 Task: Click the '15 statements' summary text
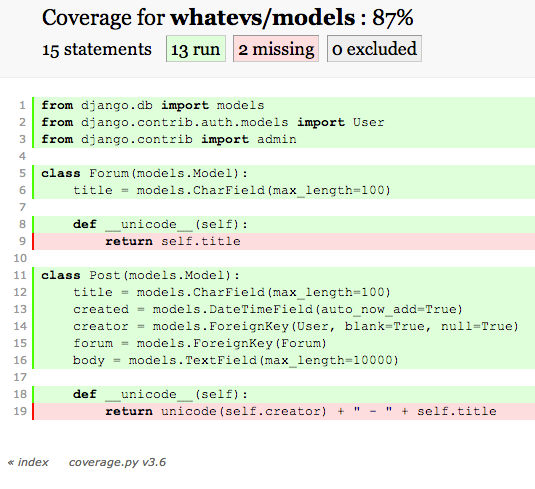[x=97, y=49]
